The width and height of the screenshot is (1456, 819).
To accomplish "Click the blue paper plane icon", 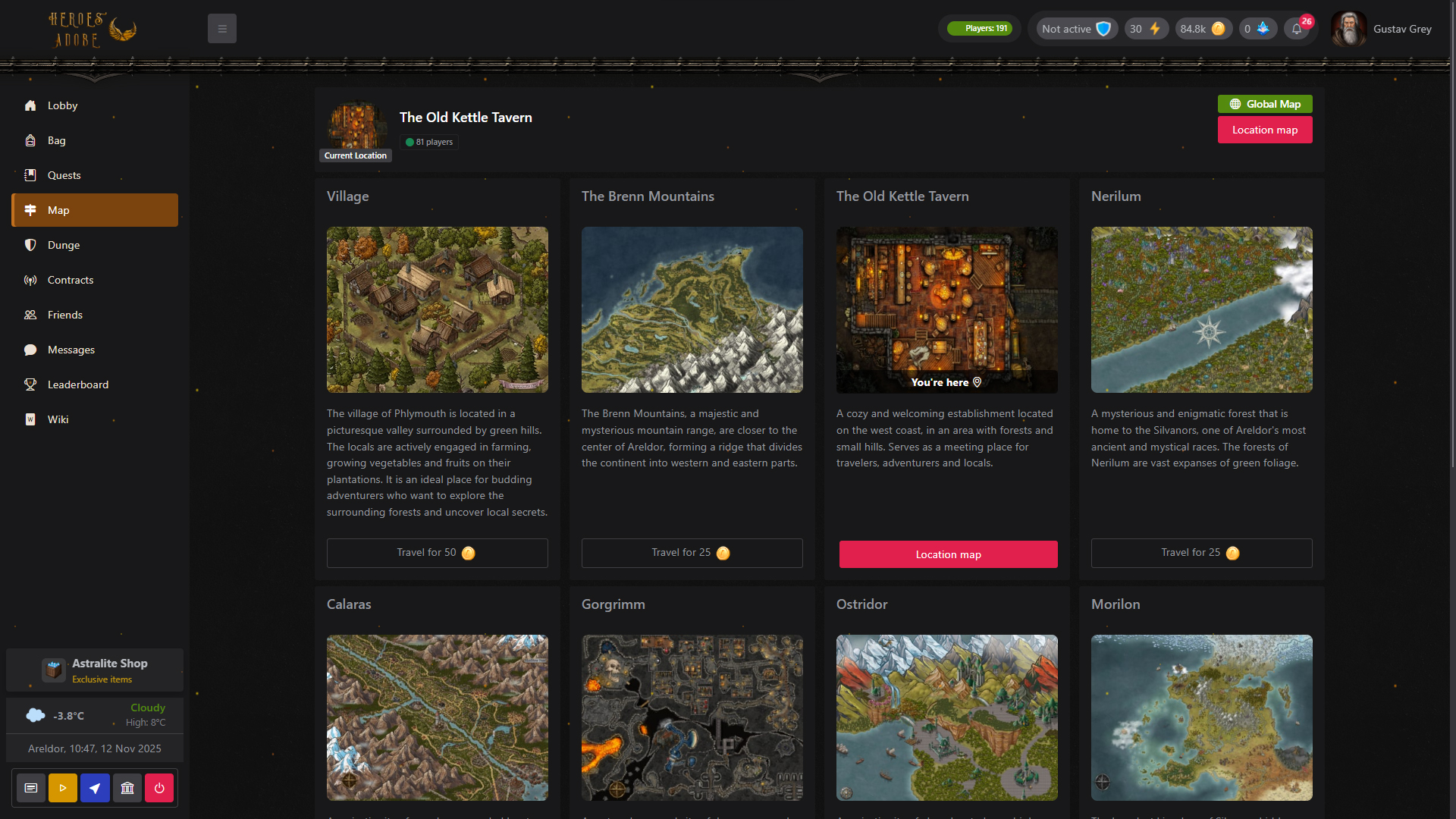I will tap(95, 788).
